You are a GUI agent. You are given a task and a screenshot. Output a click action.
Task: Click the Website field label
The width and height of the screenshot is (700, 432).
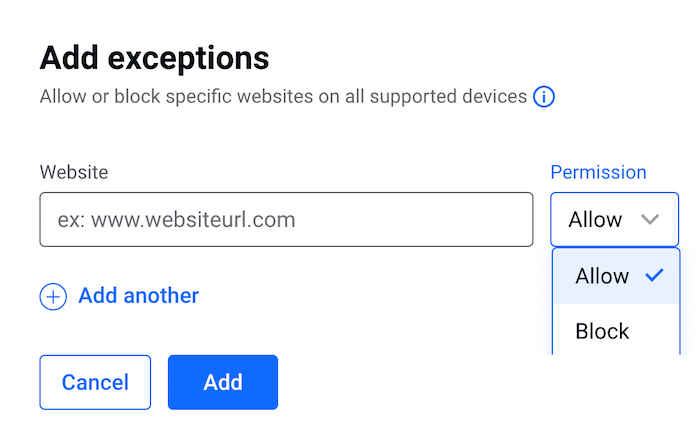[74, 172]
